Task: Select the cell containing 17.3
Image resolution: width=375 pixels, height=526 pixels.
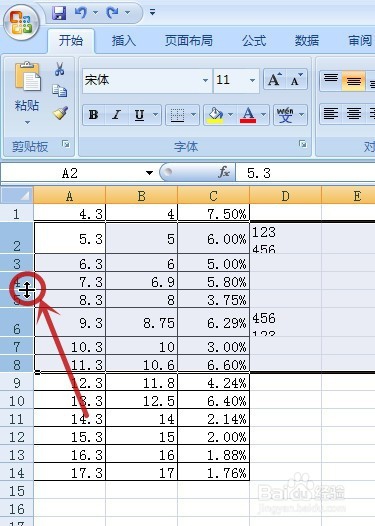Action: [69, 473]
